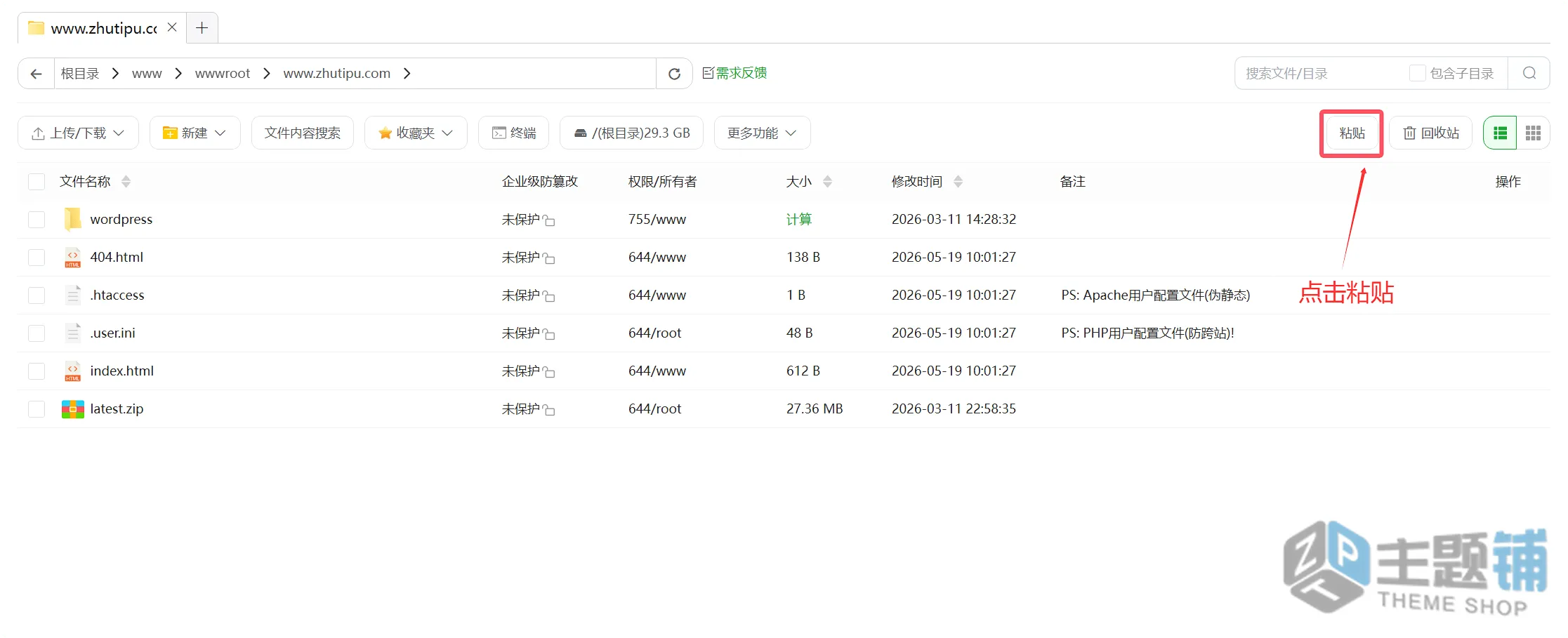Close the www.zhutipu.com tab

[x=172, y=27]
